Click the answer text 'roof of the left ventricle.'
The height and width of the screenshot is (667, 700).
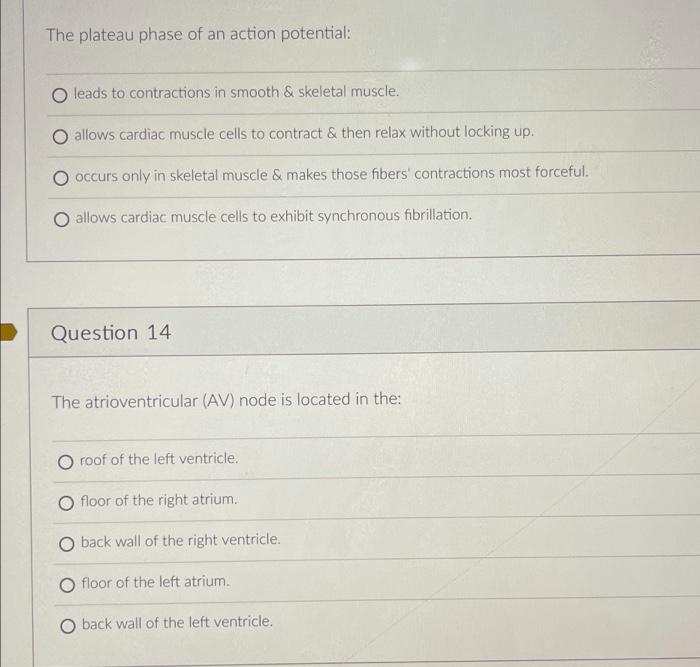pos(159,459)
